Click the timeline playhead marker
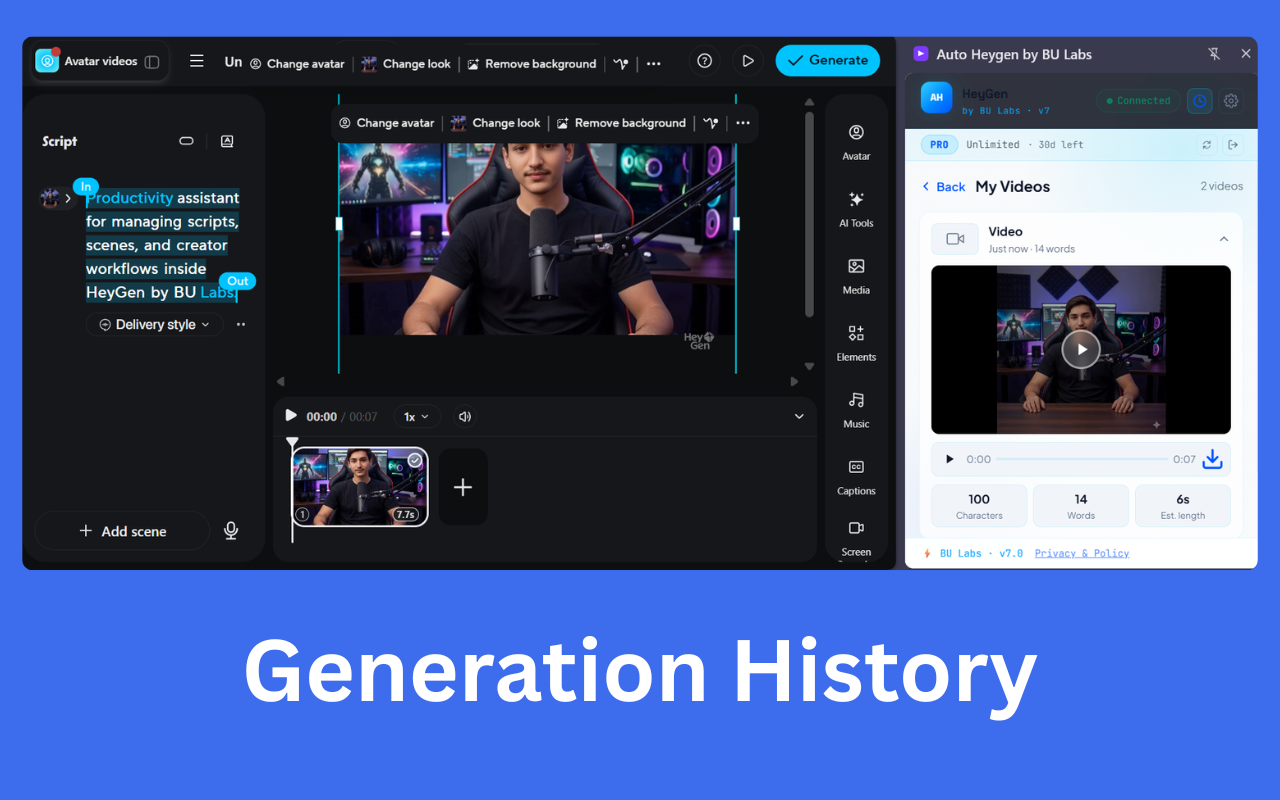1280x800 pixels. pyautogui.click(x=292, y=441)
